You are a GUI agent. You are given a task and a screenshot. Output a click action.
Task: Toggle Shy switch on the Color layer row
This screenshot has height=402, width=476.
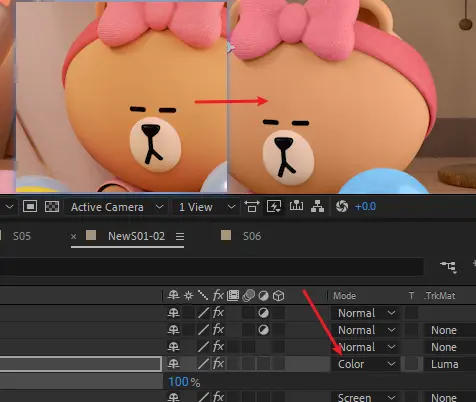point(173,364)
